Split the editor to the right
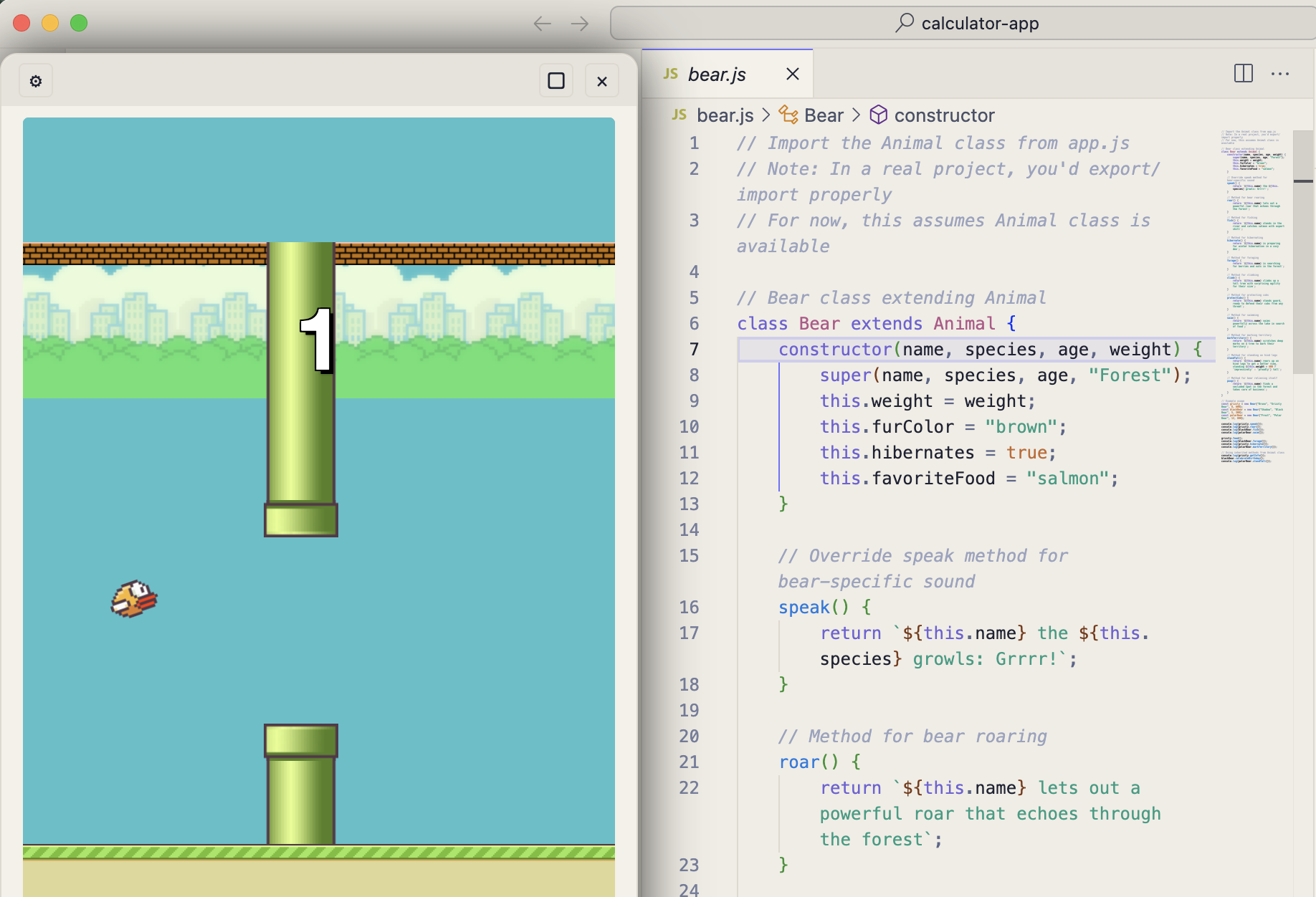This screenshot has height=897, width=1316. click(1244, 73)
